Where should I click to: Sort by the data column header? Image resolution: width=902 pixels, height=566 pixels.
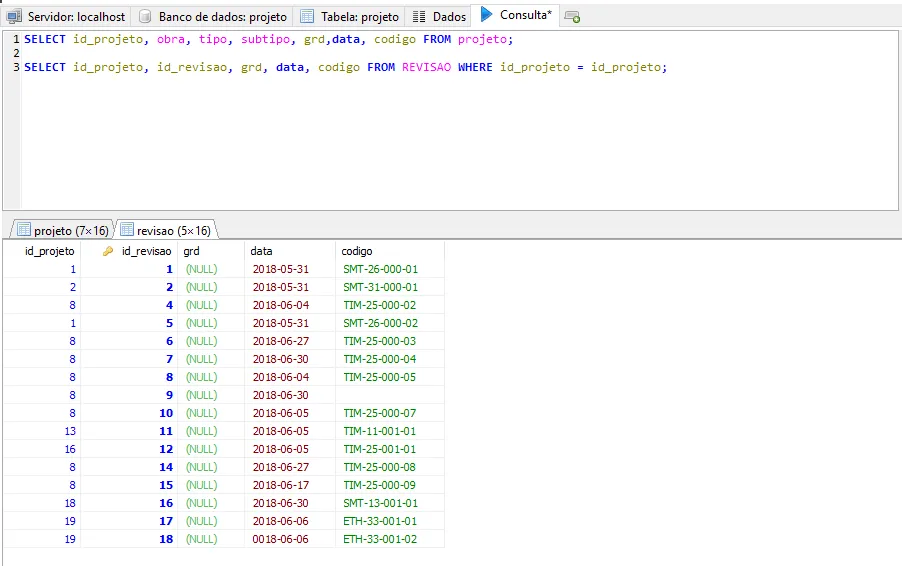pyautogui.click(x=261, y=251)
